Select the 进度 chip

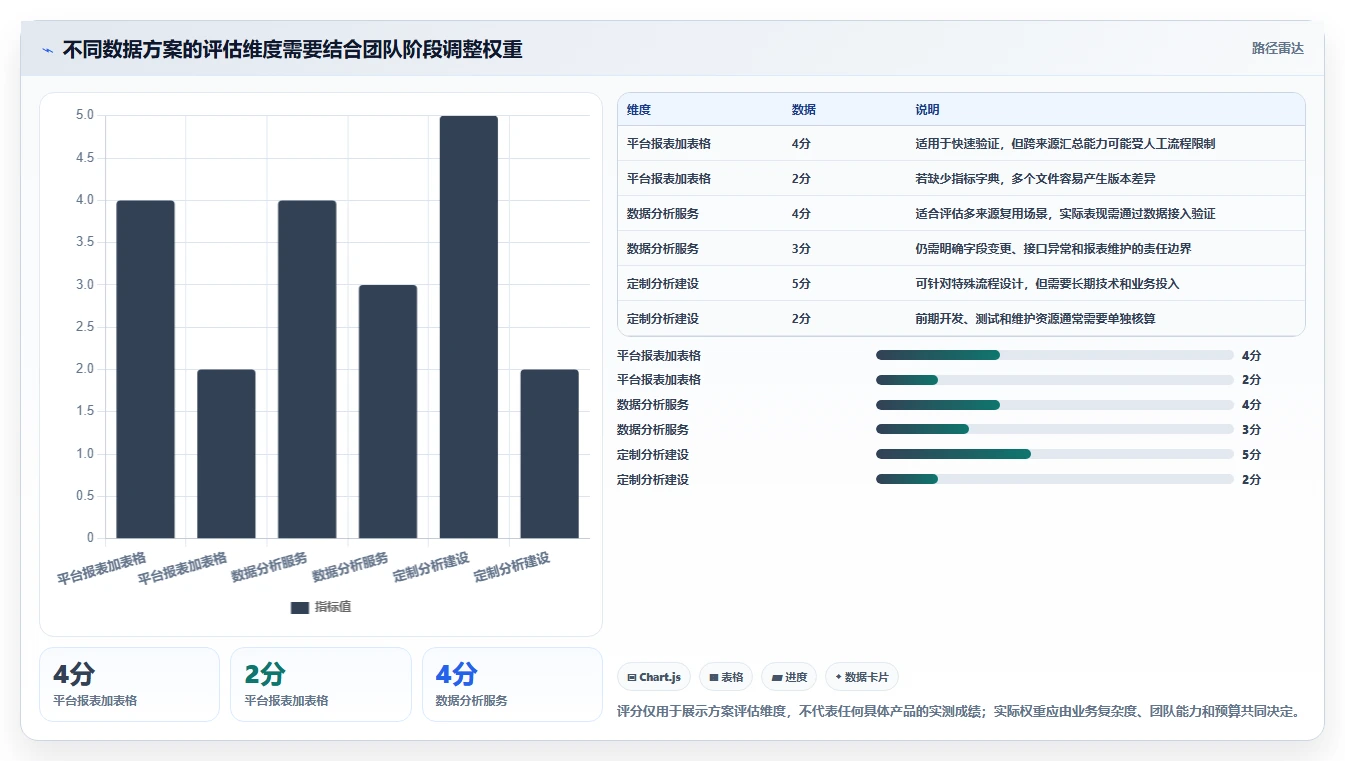(x=789, y=677)
